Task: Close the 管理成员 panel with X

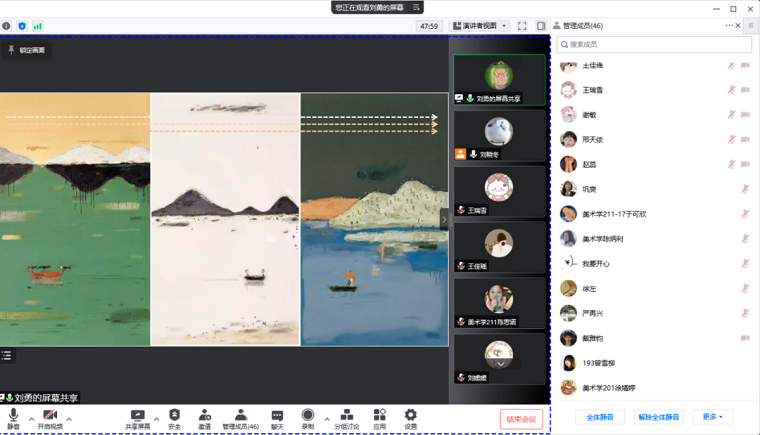Action: (738, 25)
